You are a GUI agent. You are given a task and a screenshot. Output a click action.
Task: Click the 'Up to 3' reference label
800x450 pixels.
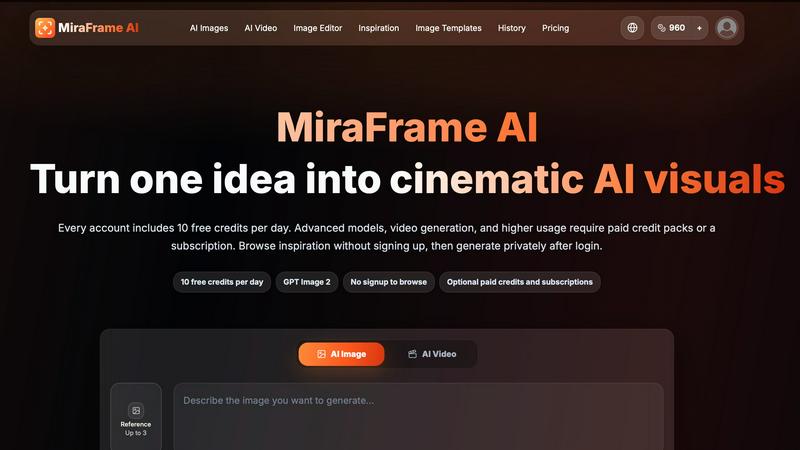pyautogui.click(x=136, y=433)
